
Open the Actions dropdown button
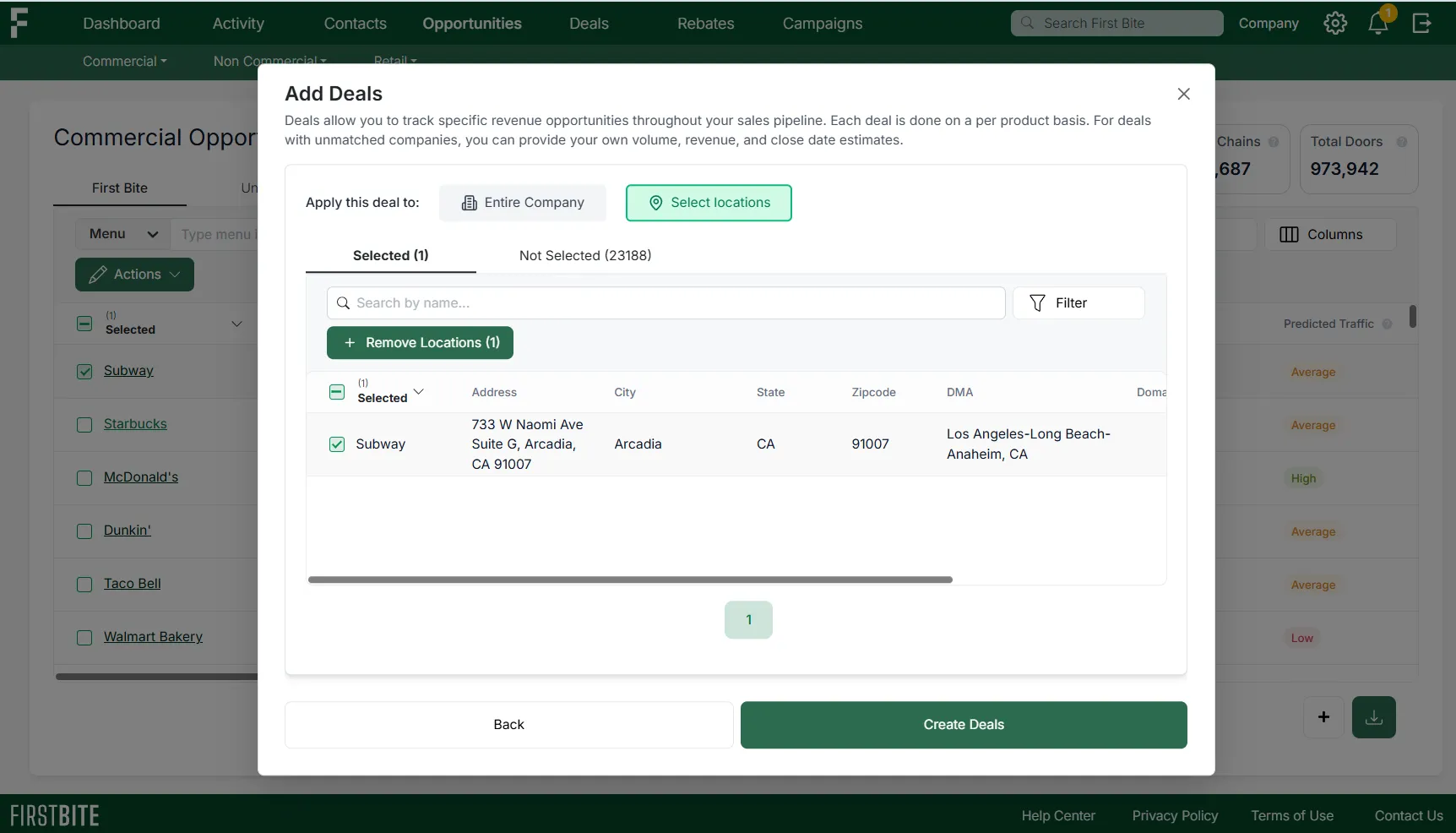point(134,275)
